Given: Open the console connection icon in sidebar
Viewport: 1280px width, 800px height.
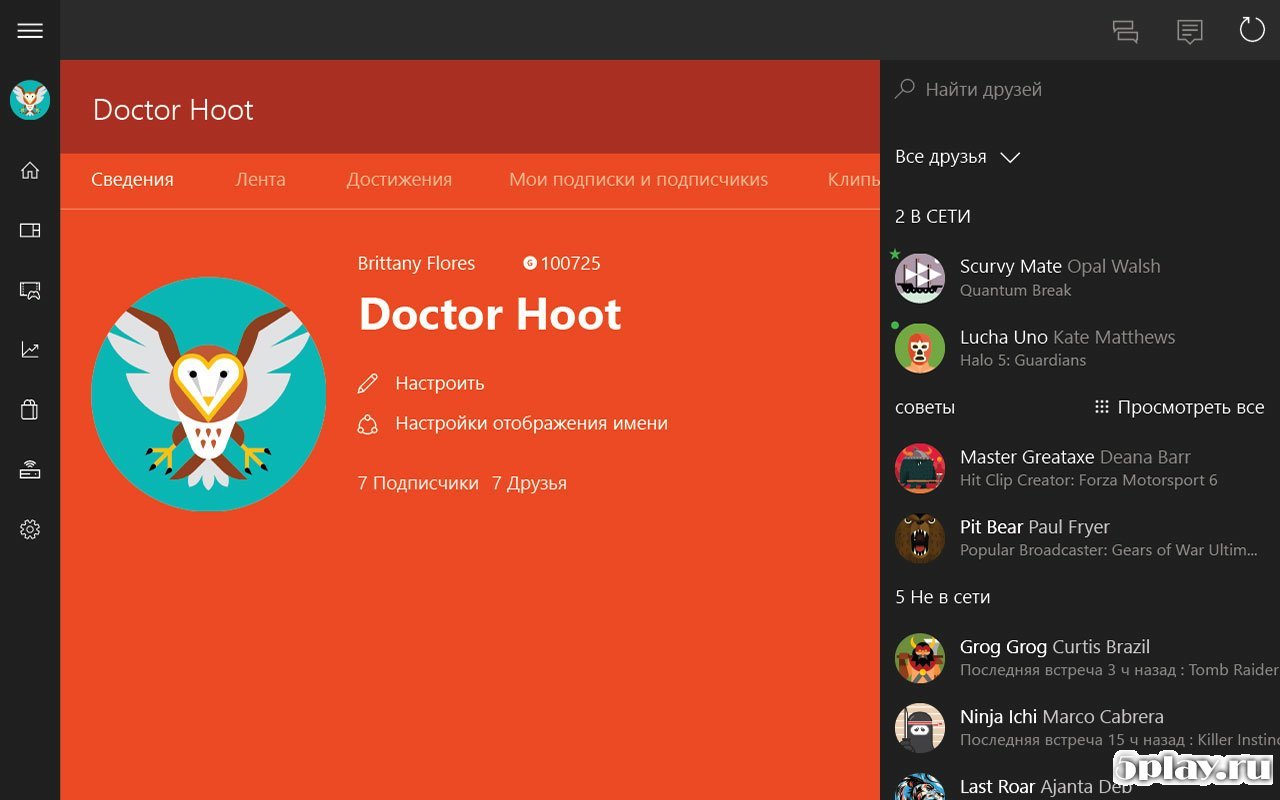Looking at the screenshot, I should pos(30,470).
